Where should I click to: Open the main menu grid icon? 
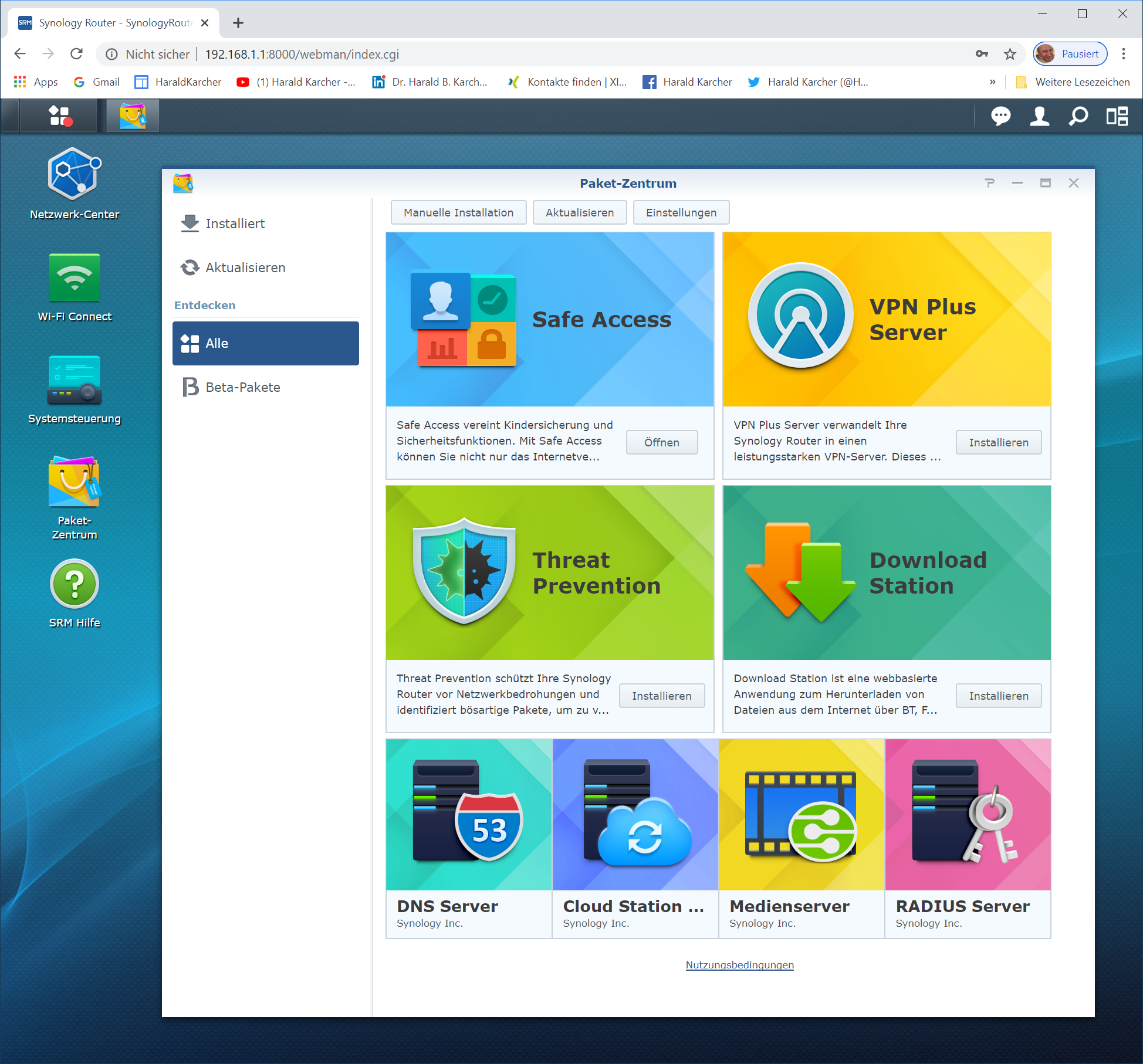tap(59, 116)
